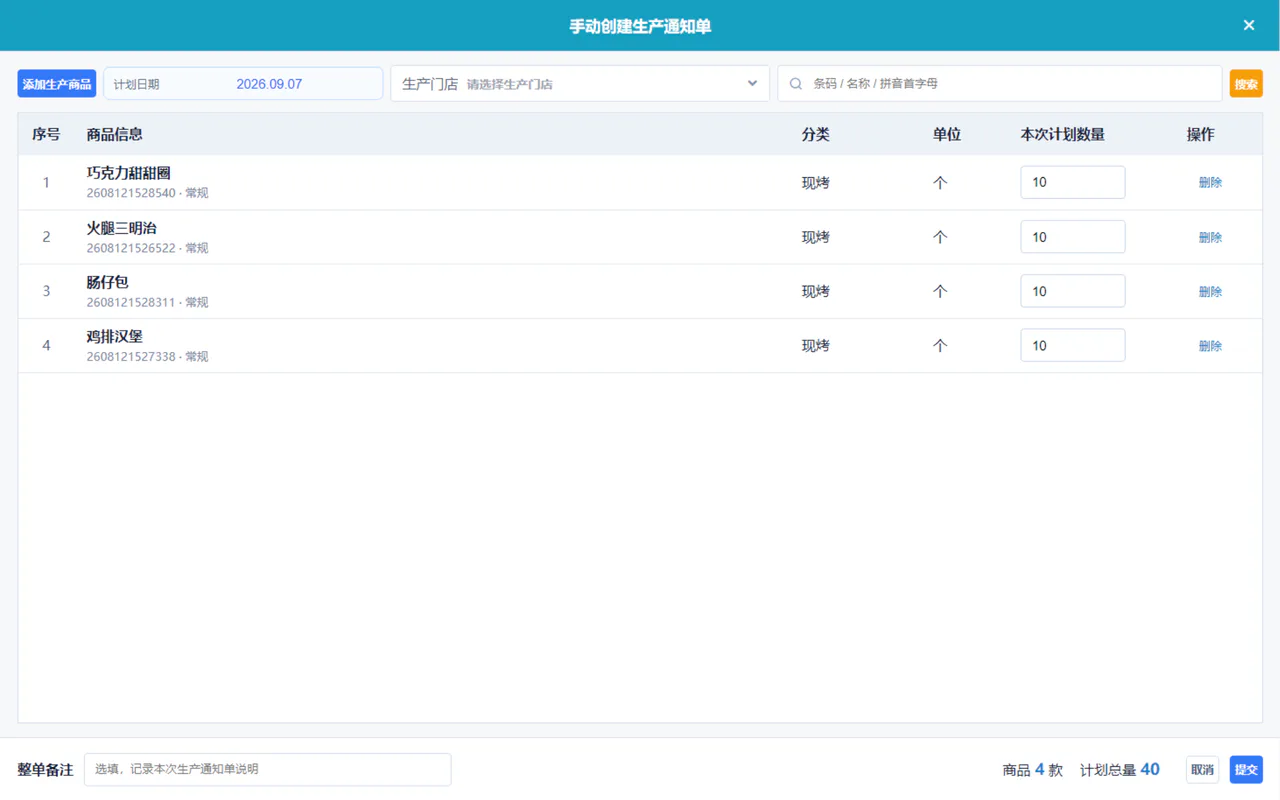Focus the 条码 / 名称 / 拼音首字母 search box
This screenshot has width=1280, height=800.
click(1000, 84)
